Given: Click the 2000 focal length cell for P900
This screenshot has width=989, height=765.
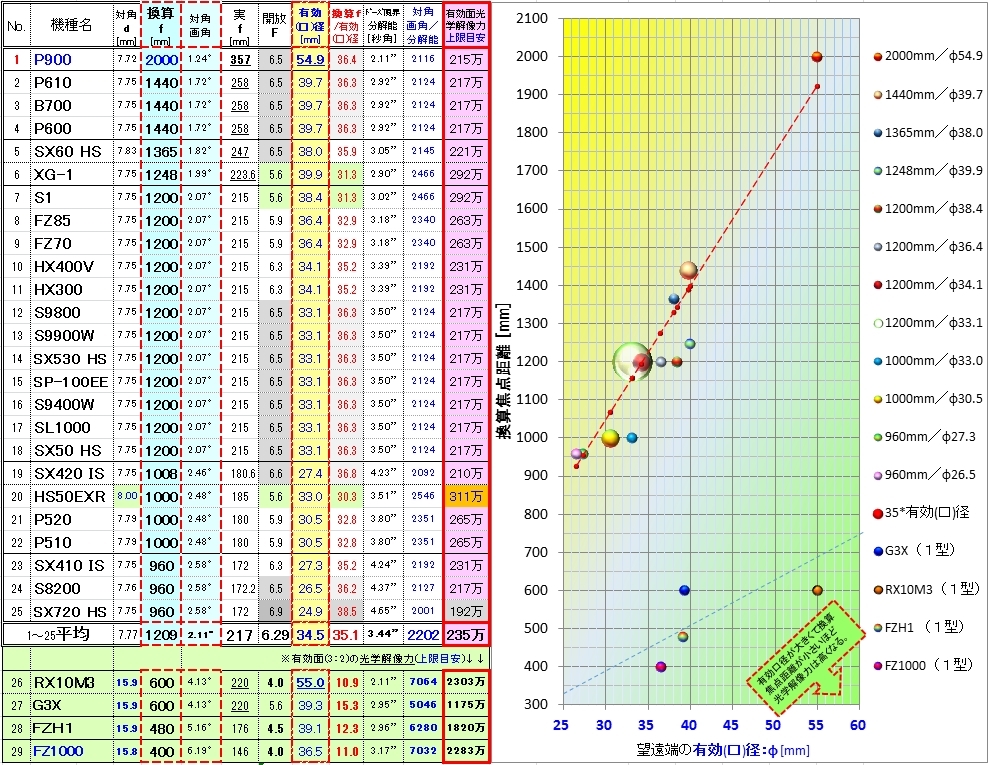Looking at the screenshot, I should (161, 60).
